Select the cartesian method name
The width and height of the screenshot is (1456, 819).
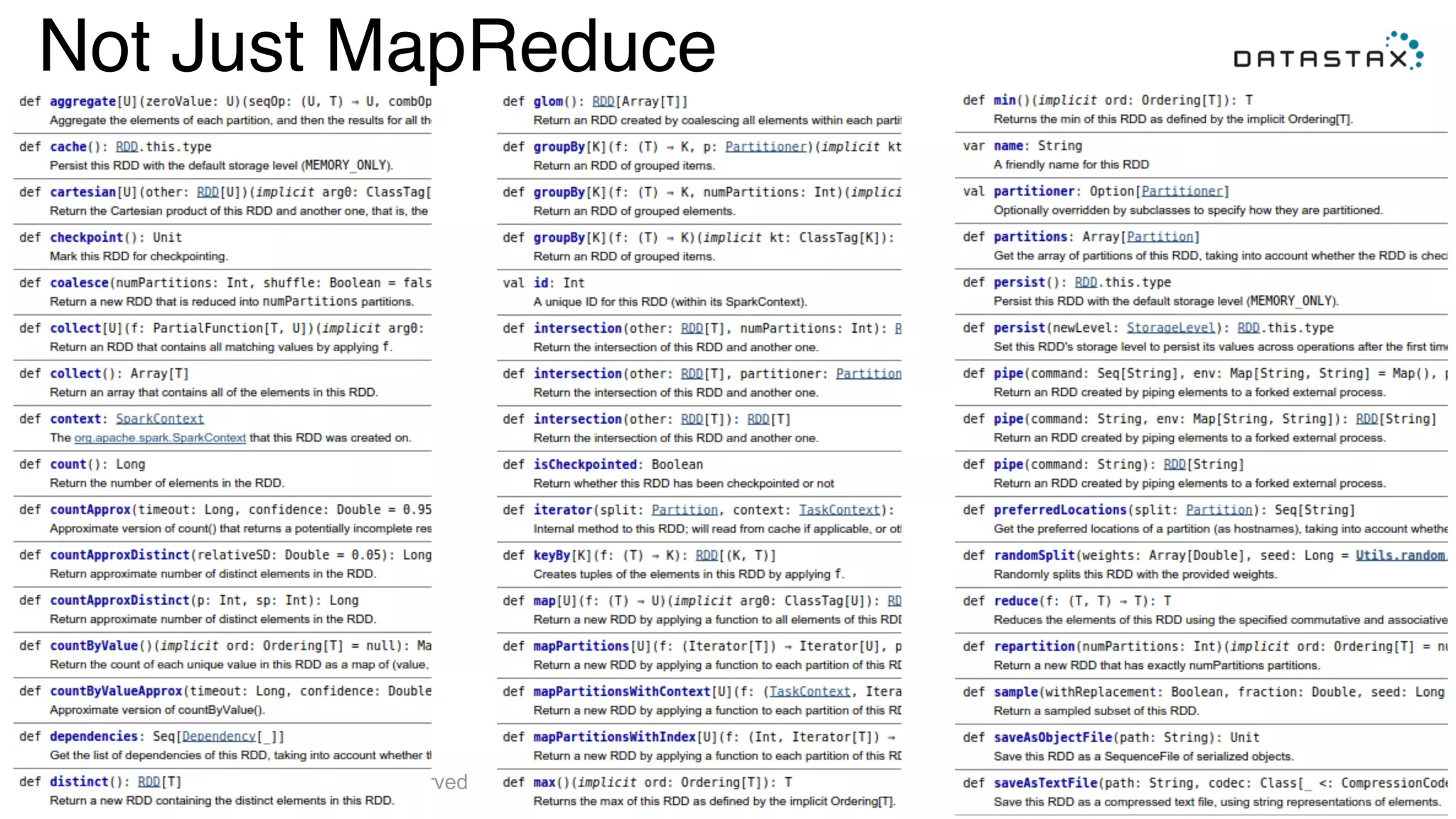tap(82, 192)
